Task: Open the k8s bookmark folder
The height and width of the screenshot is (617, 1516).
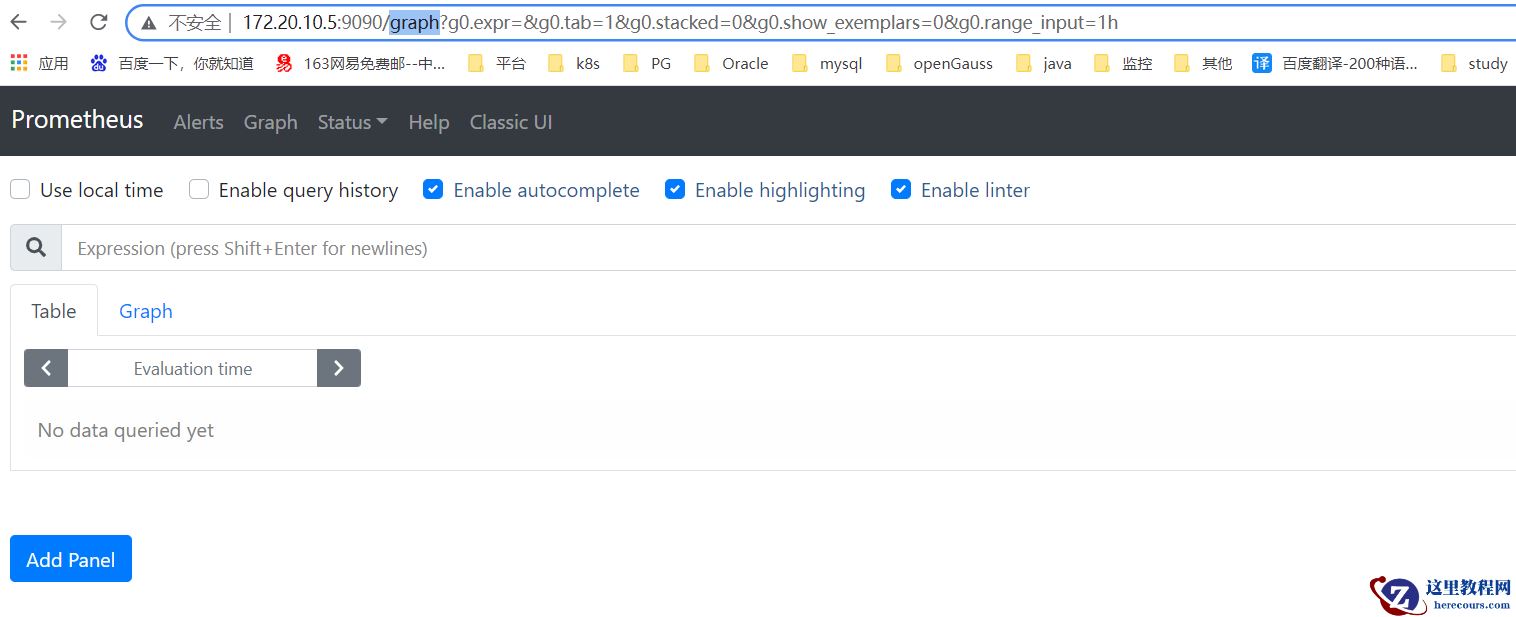Action: 574,63
